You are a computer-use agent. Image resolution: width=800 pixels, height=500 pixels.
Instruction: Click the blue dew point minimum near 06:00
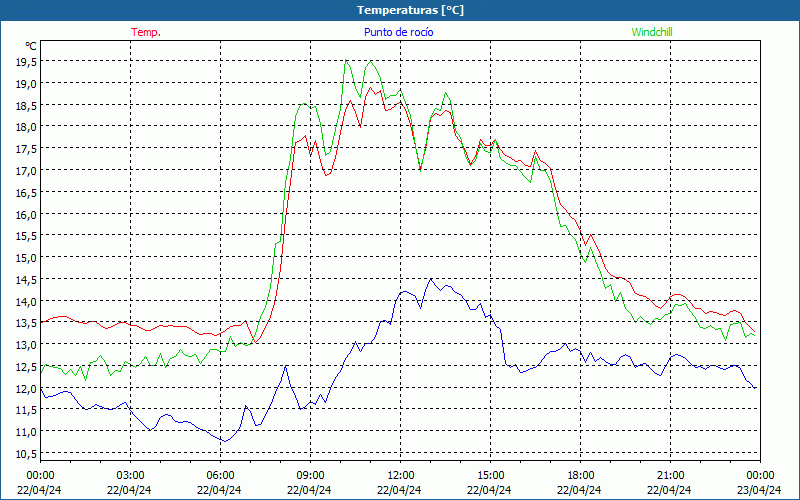pos(225,441)
